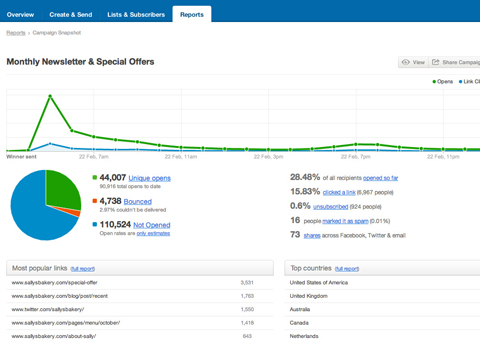480x360 pixels.
Task: Click the peak point on blue clicks line
Action: pos(50,144)
